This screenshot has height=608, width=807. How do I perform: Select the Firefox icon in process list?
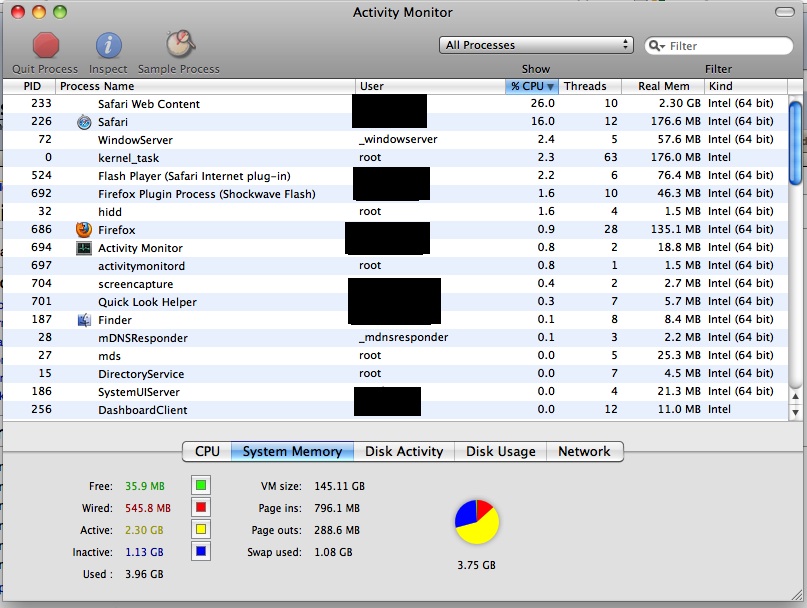[x=84, y=230]
